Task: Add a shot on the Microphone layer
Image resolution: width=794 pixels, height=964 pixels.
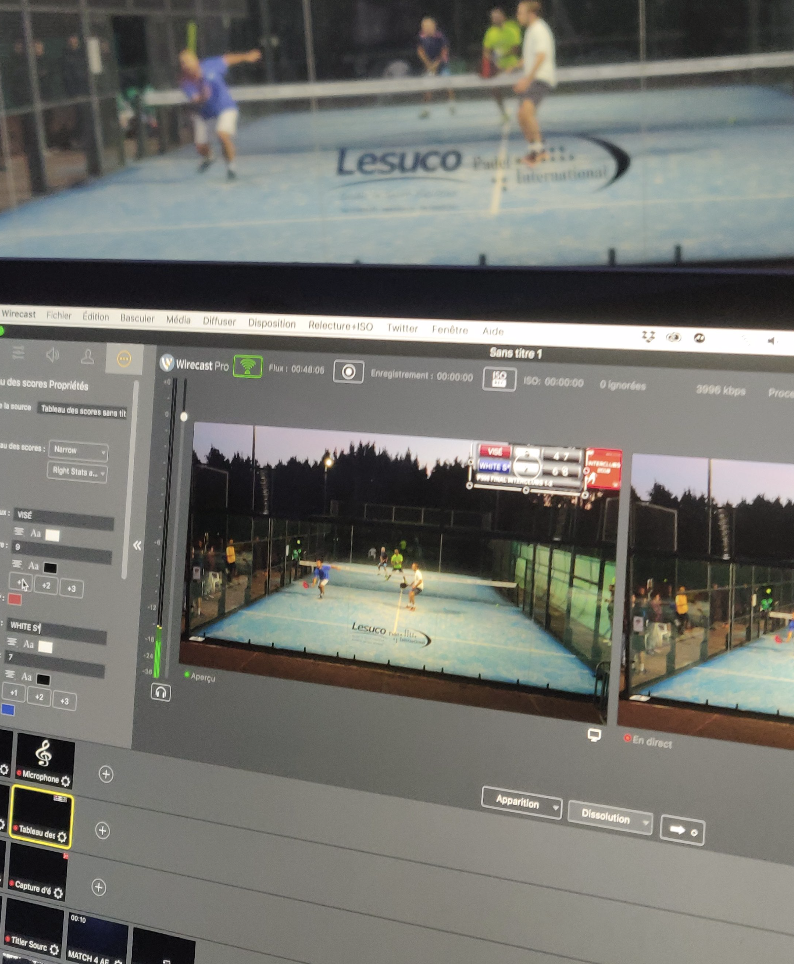Action: [x=106, y=774]
